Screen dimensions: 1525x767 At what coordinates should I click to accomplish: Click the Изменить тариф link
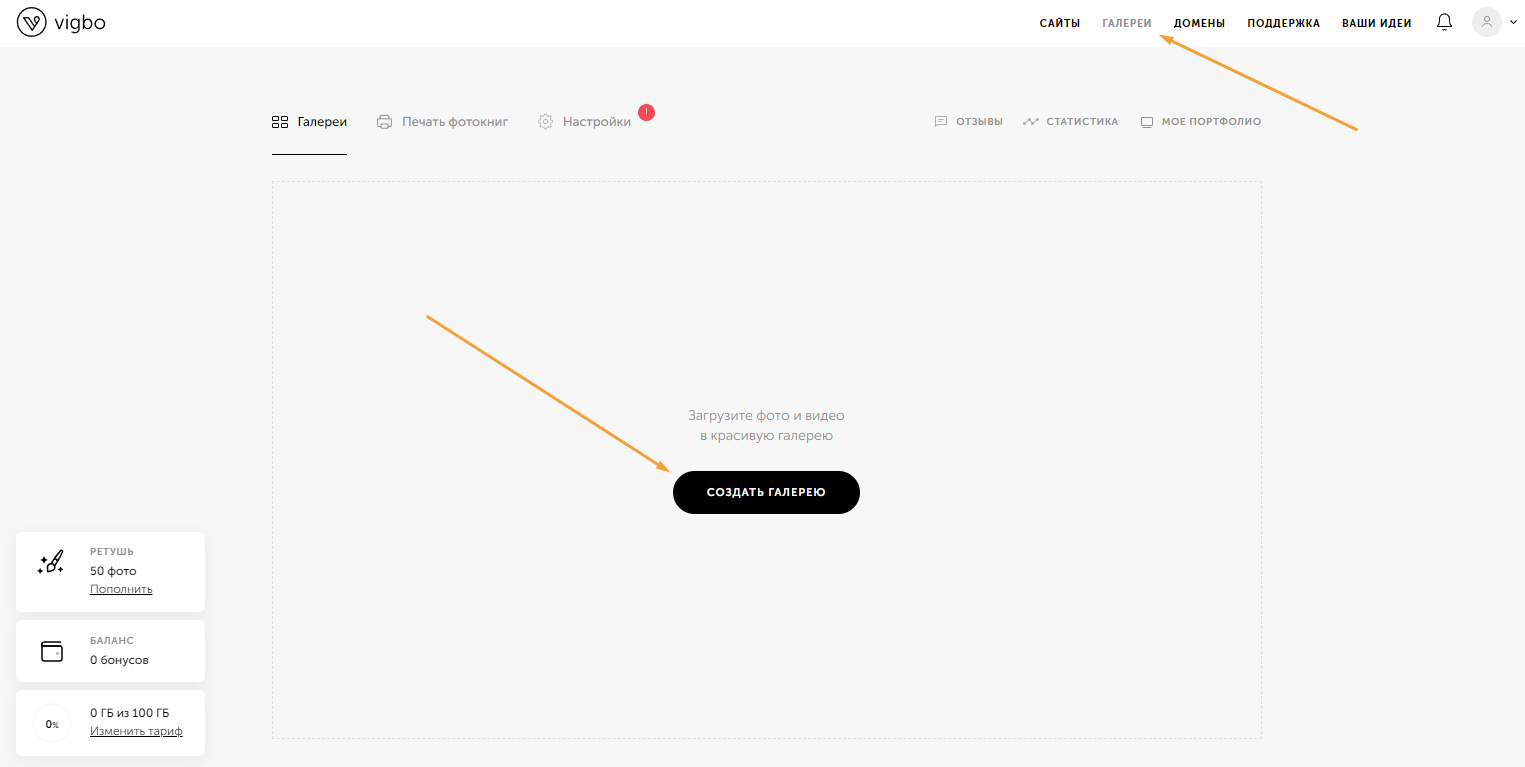[136, 731]
